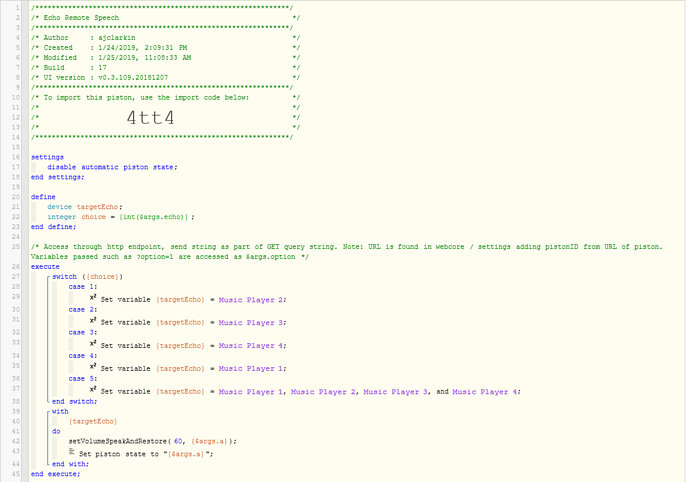Select the import code 4tt4
This screenshot has height=482, width=690.
pos(150,118)
